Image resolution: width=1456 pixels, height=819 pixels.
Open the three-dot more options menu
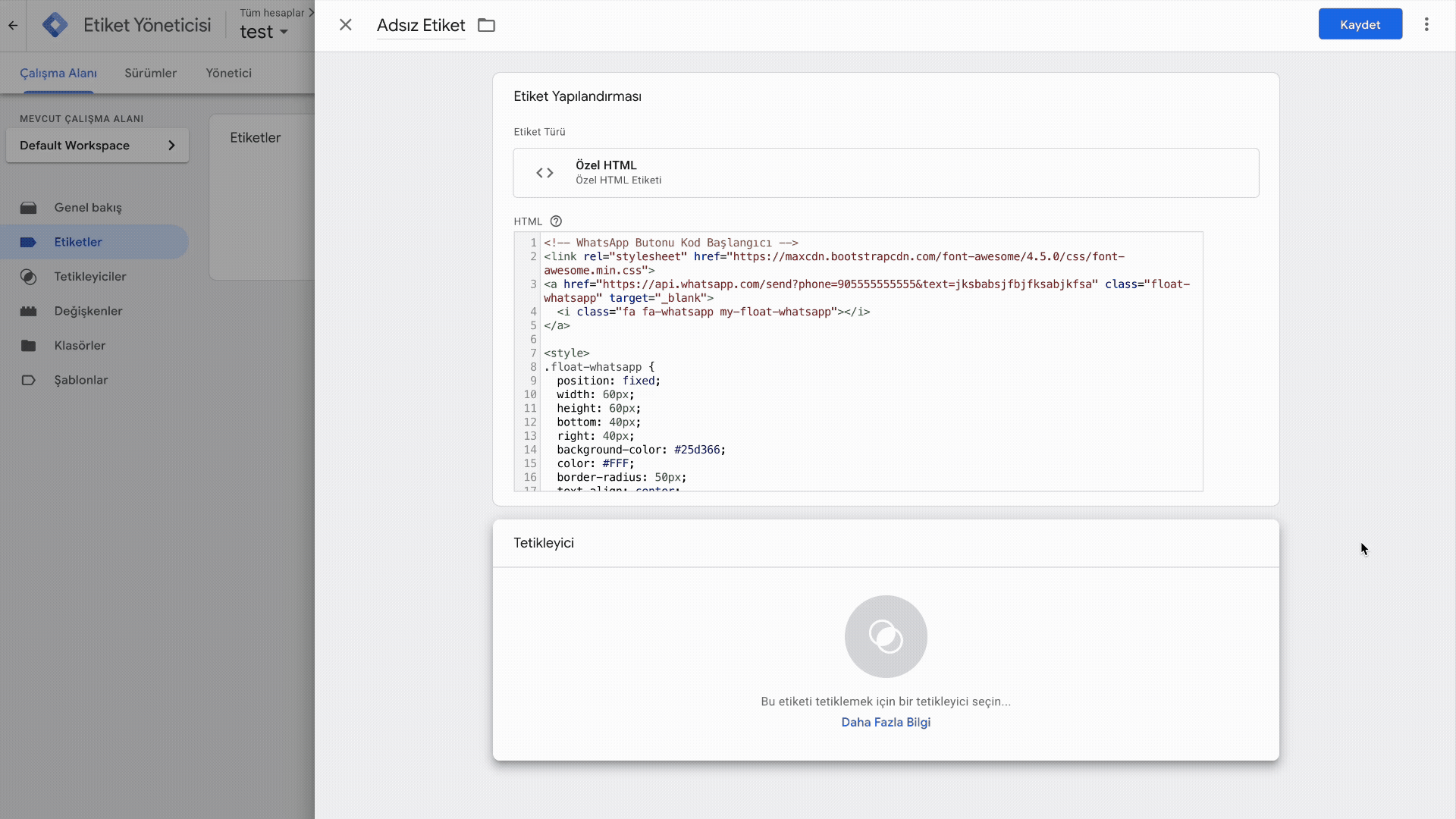(x=1426, y=24)
